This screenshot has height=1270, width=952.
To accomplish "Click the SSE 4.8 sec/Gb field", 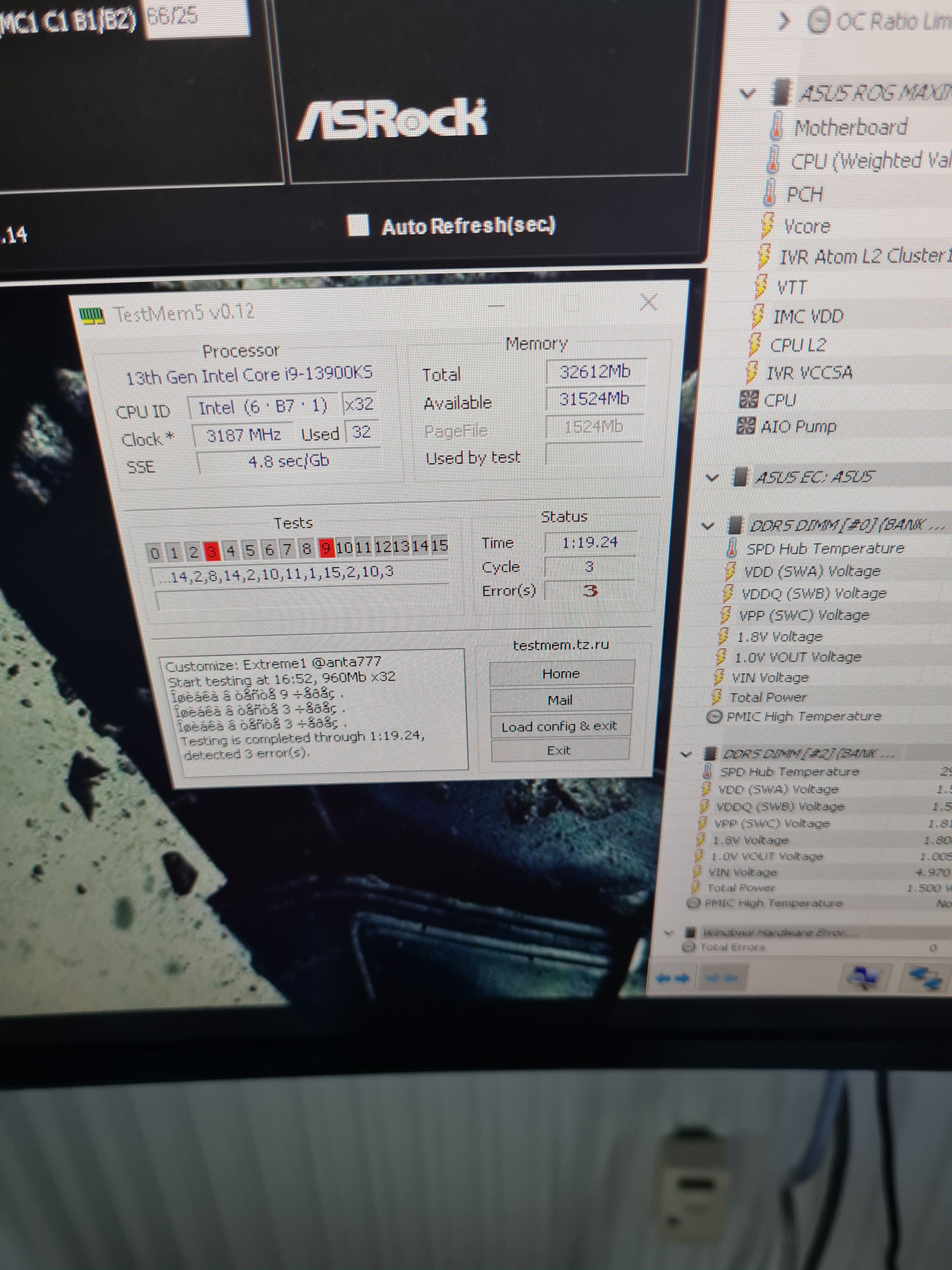I will click(x=289, y=461).
